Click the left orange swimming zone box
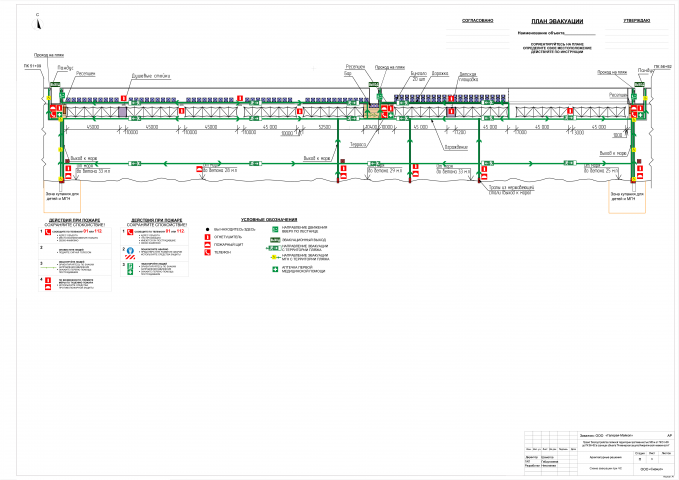 (62, 197)
